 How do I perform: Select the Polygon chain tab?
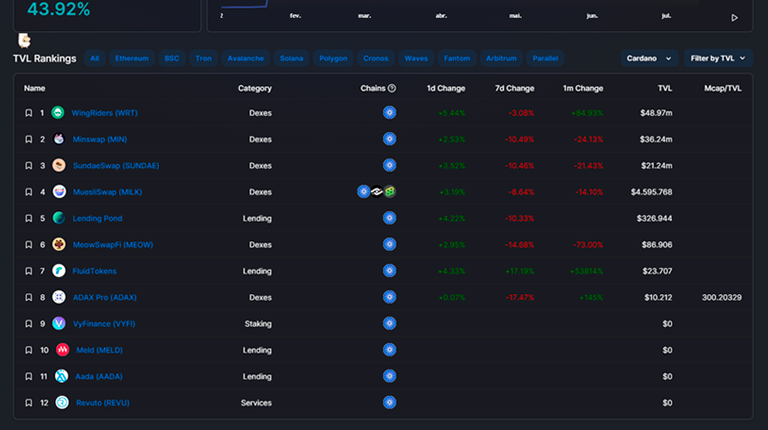pos(333,58)
